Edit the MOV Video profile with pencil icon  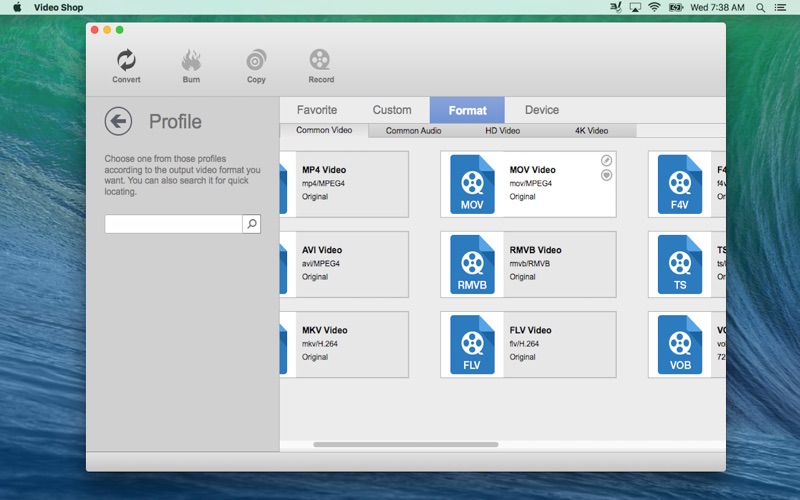[606, 161]
